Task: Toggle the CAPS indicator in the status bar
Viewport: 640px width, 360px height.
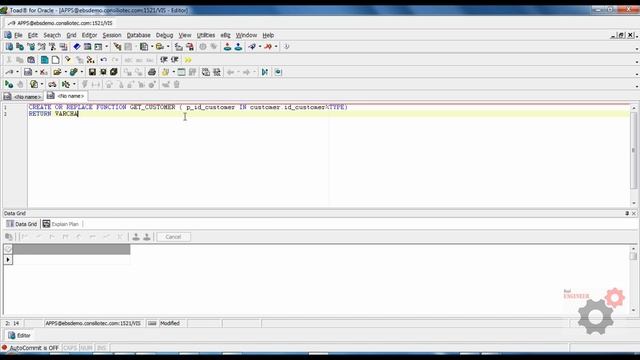Action: pyautogui.click(x=70, y=348)
